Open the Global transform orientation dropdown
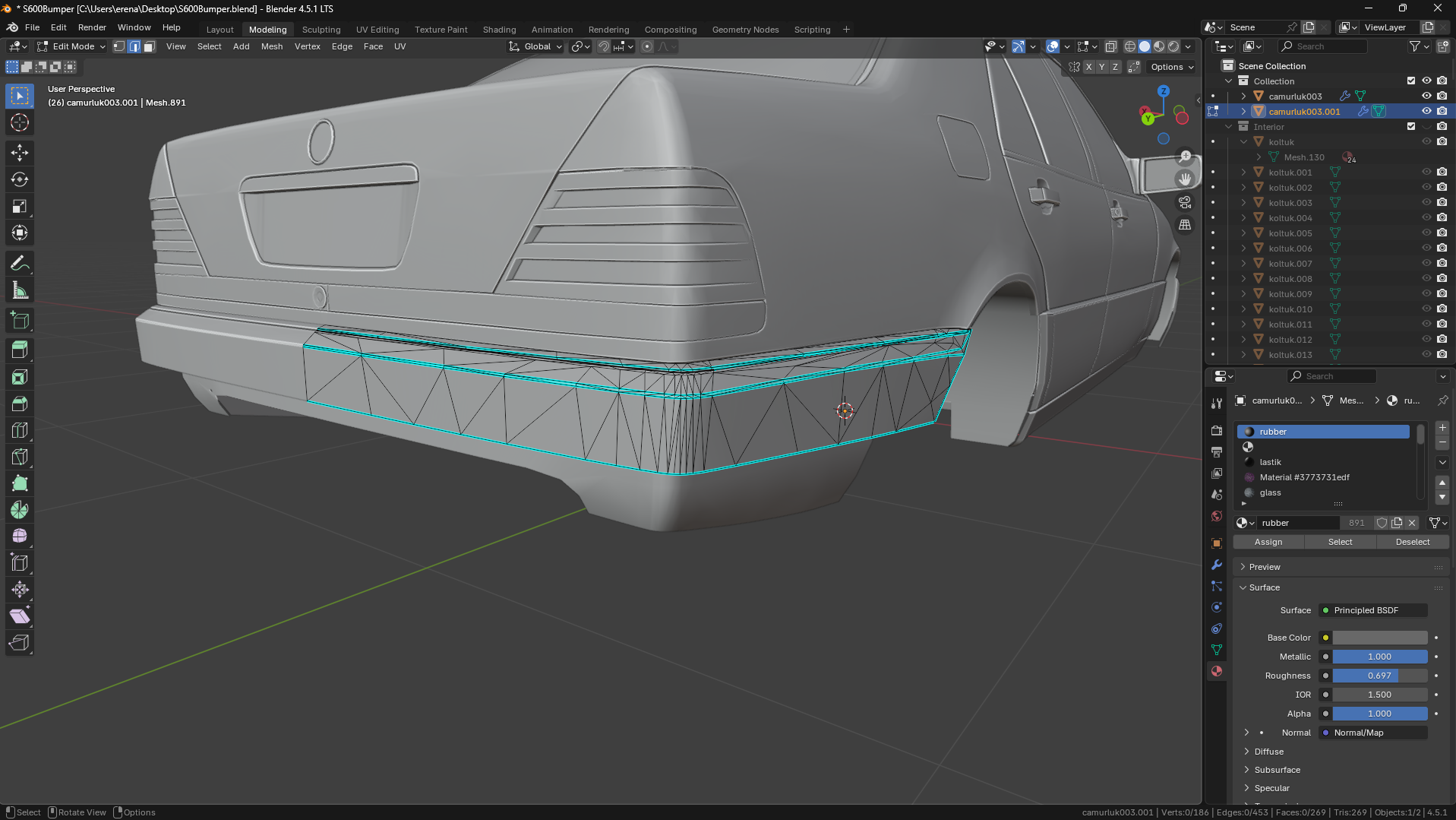This screenshot has width=1456, height=820. pyautogui.click(x=536, y=46)
